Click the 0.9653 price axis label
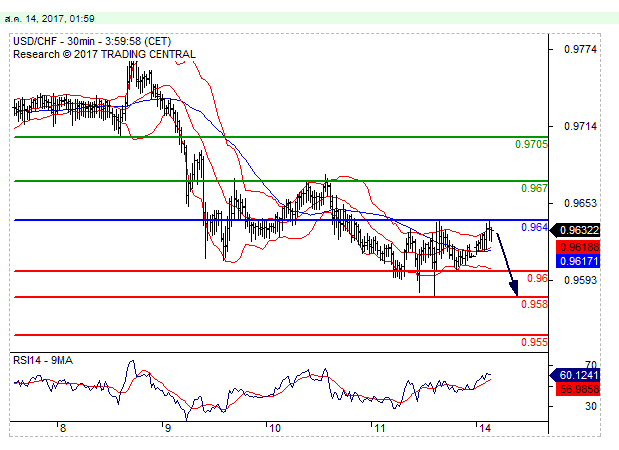 (x=580, y=203)
